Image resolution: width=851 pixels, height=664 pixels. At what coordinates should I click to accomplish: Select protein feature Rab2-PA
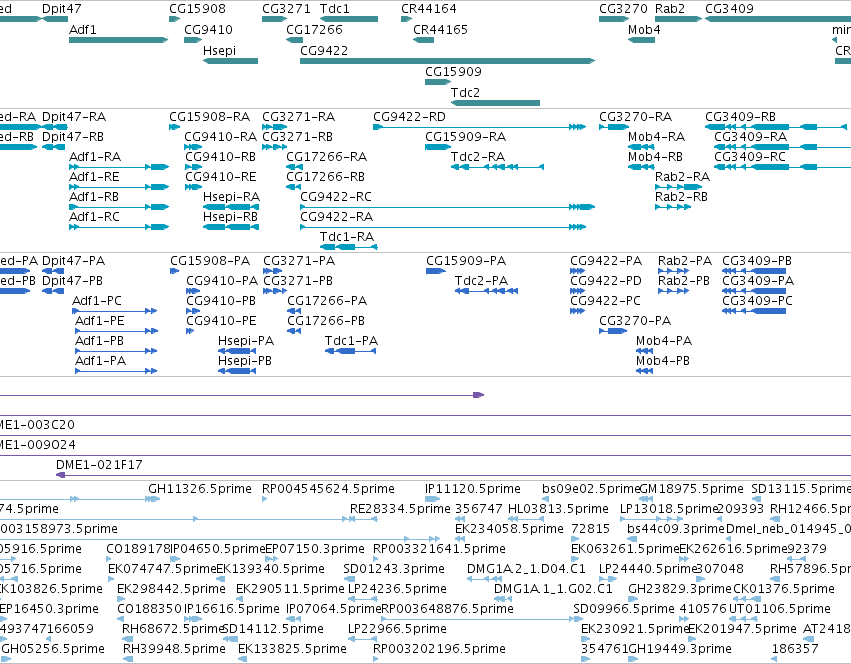[x=674, y=271]
